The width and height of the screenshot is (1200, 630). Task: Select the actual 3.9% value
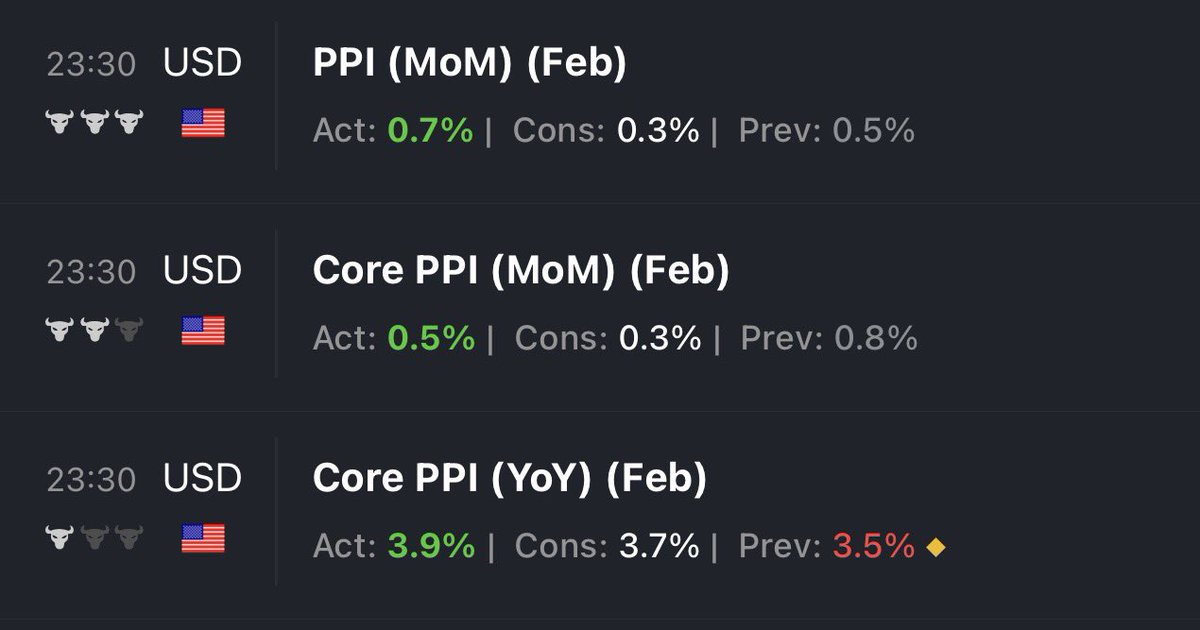click(431, 546)
